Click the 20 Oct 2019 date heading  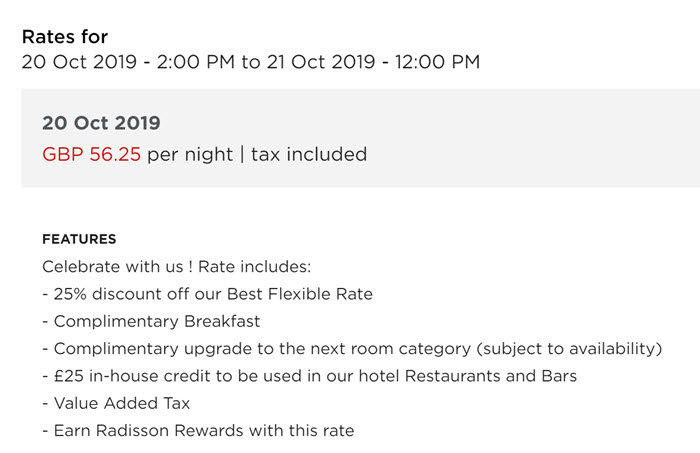coord(101,123)
